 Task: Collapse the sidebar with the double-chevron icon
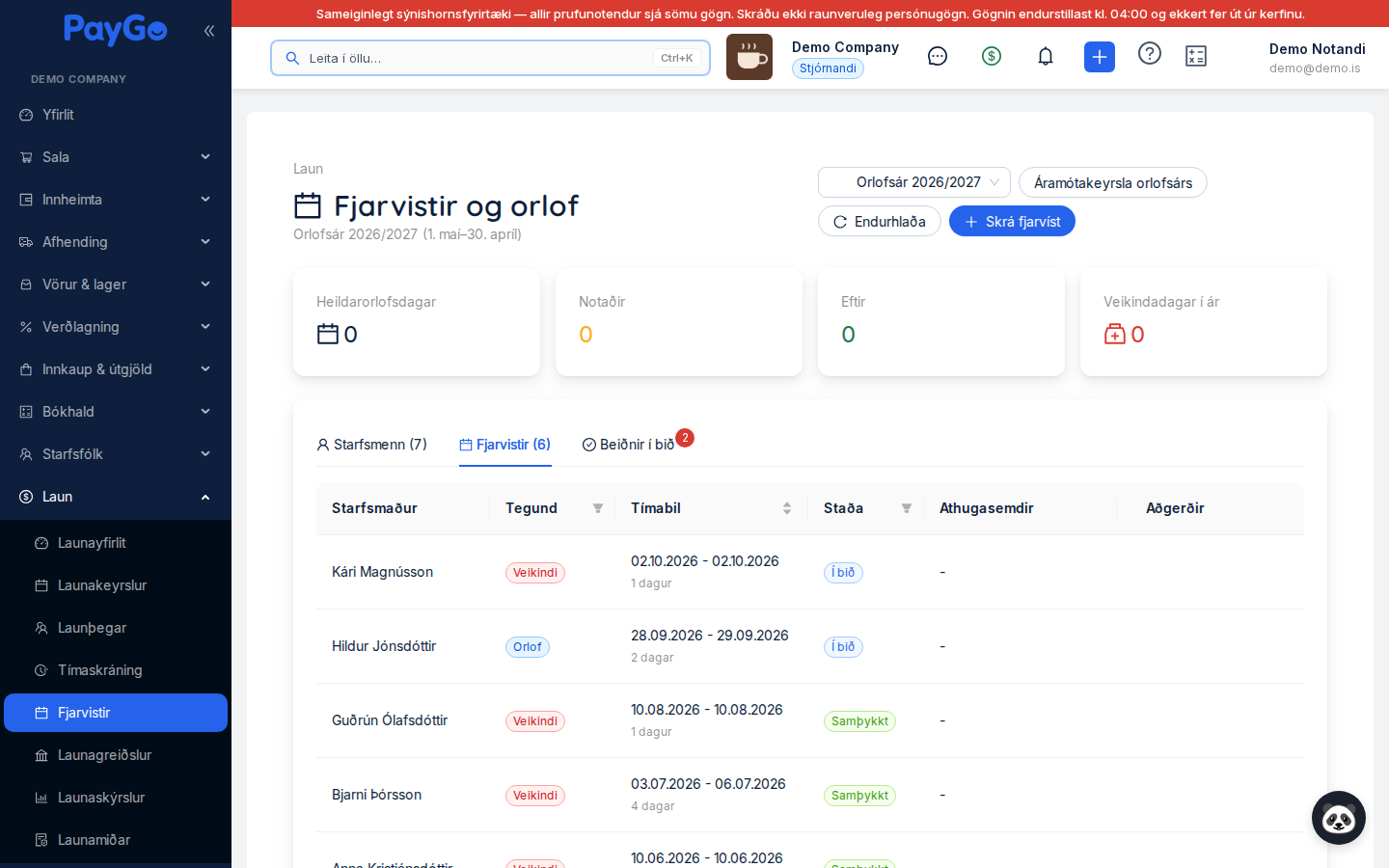(209, 31)
